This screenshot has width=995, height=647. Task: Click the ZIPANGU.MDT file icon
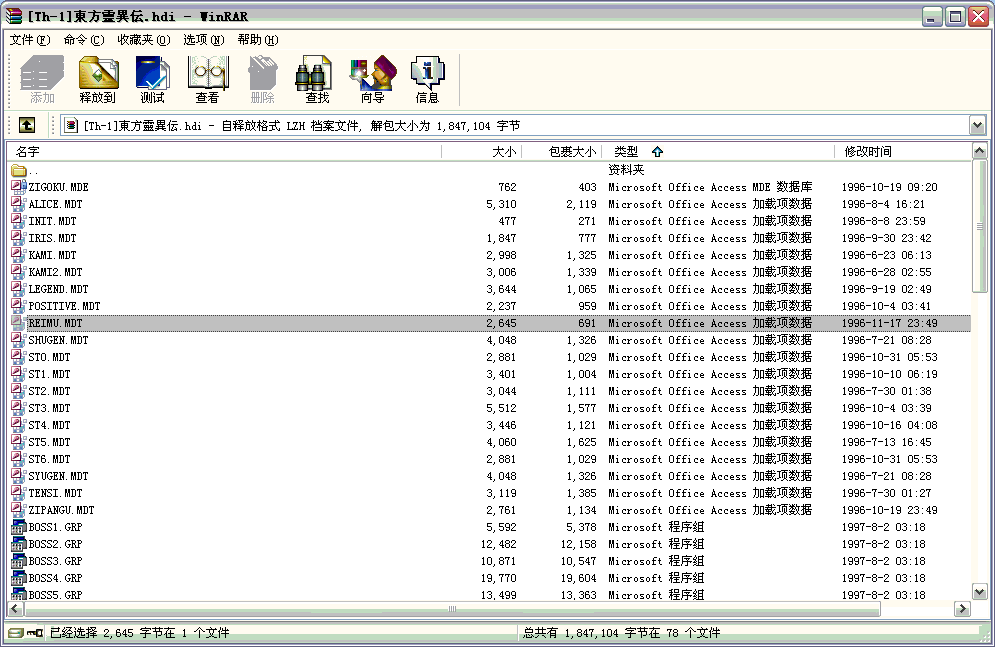coord(18,510)
